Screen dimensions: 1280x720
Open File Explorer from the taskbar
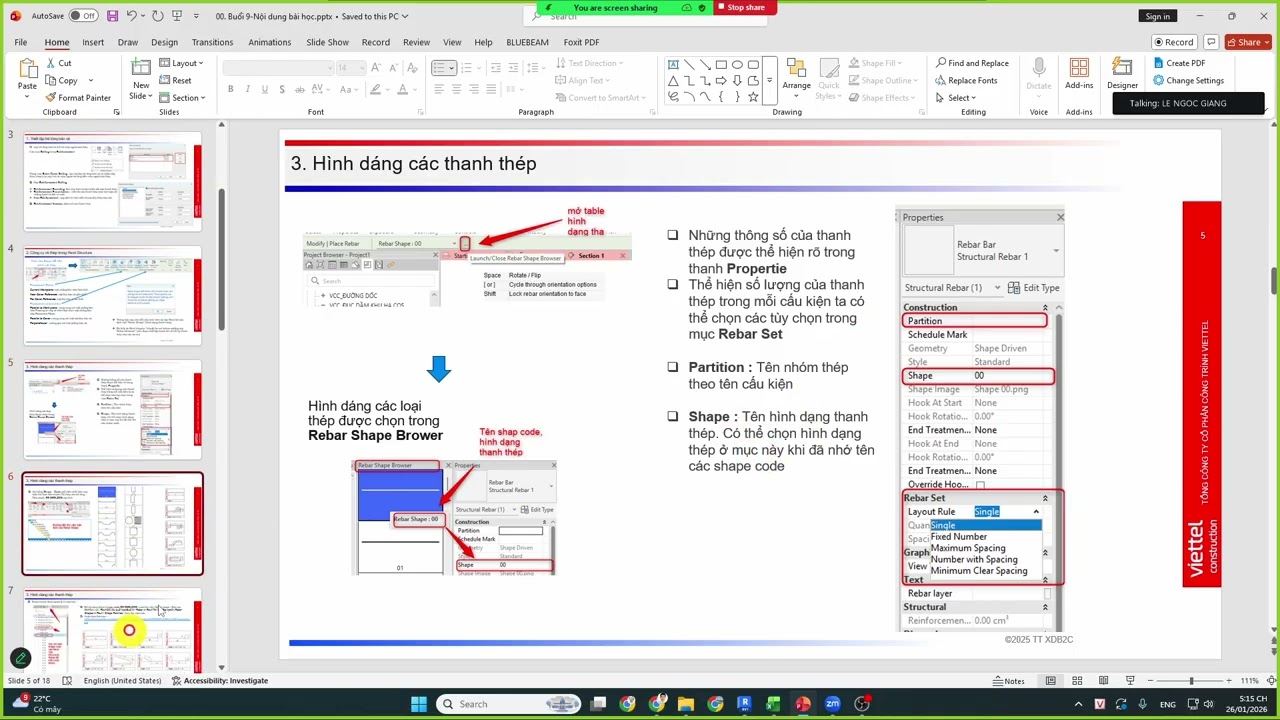686,704
